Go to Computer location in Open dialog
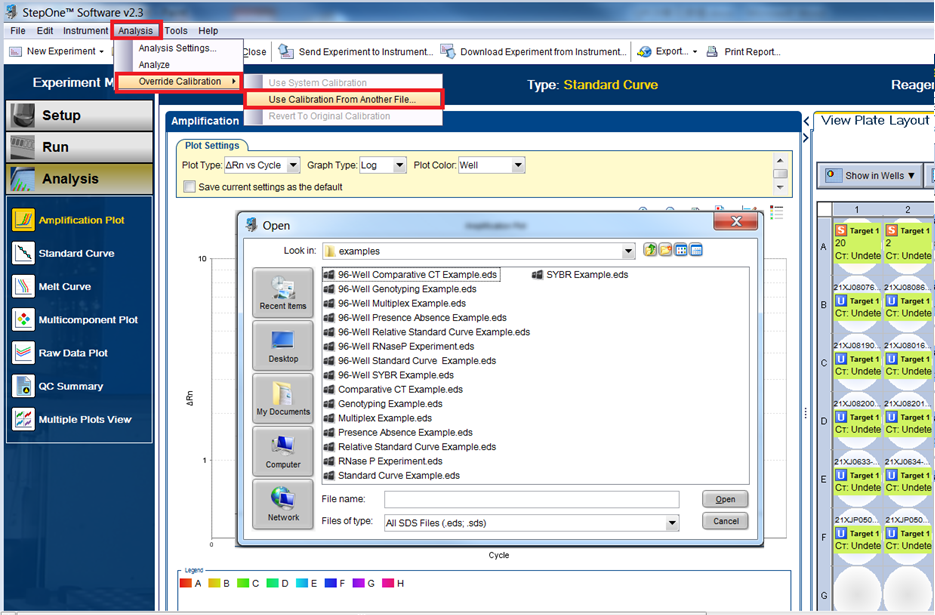This screenshot has width=935, height=615. pyautogui.click(x=283, y=452)
